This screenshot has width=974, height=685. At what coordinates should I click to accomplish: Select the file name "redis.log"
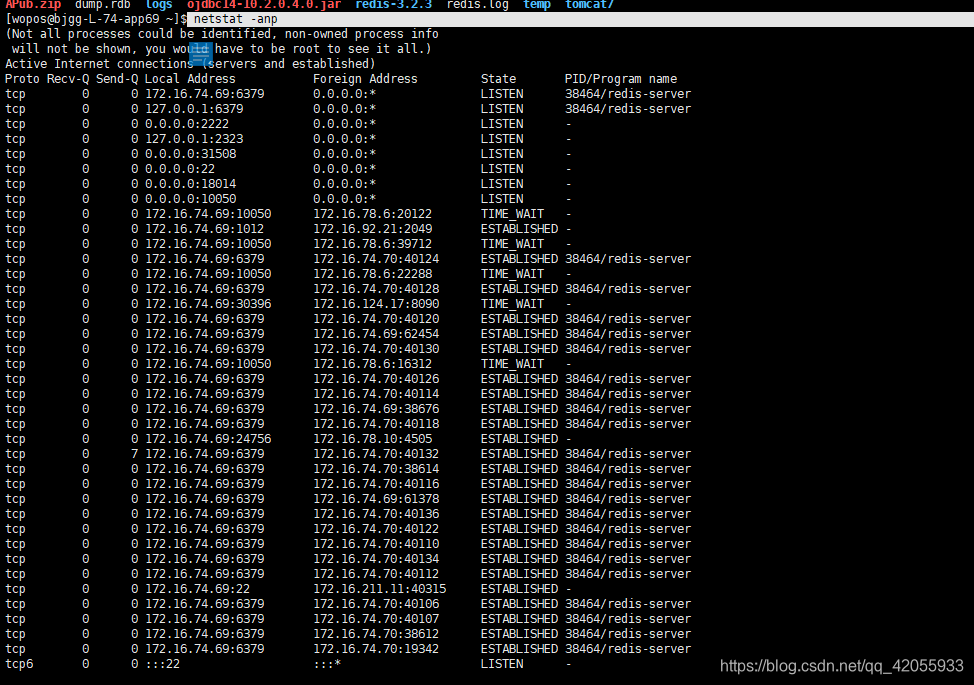pos(477,5)
